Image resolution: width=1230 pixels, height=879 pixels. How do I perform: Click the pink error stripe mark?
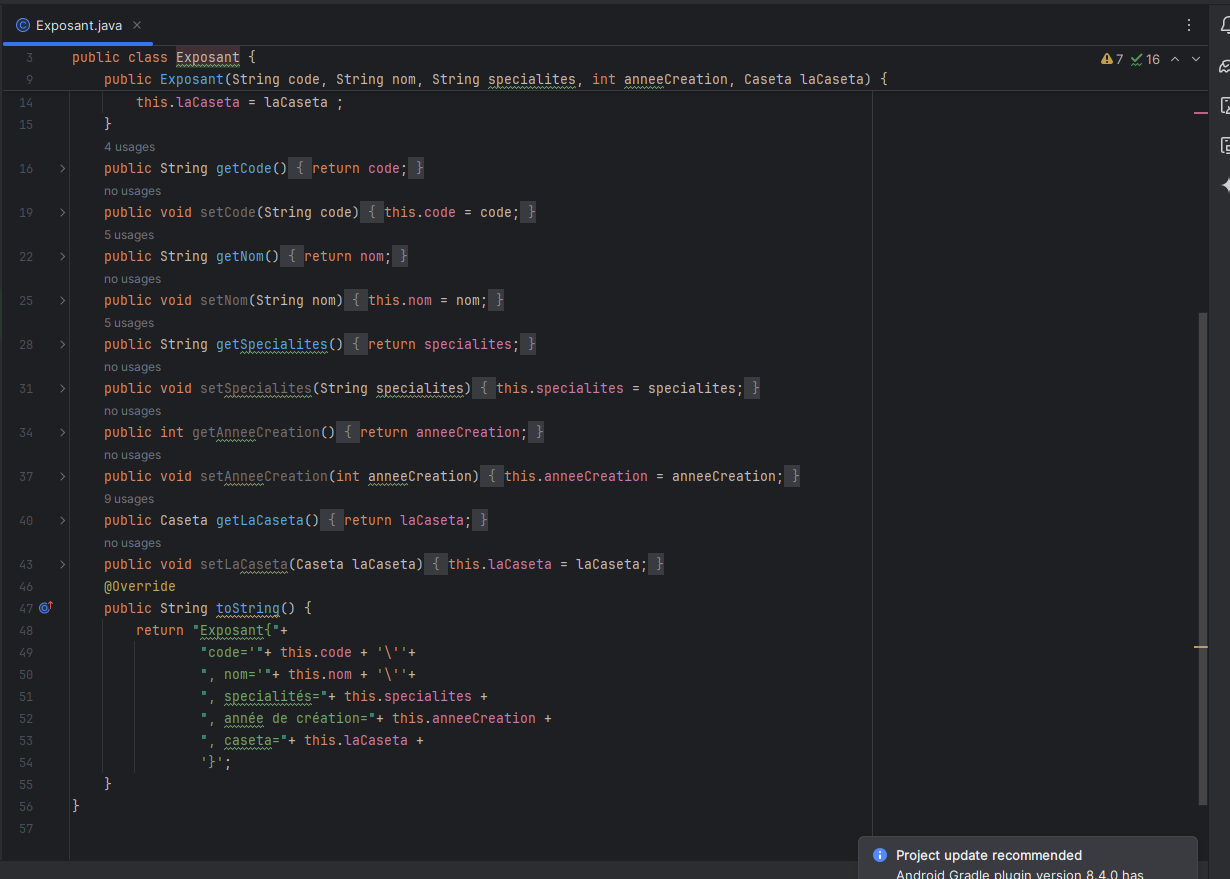[1201, 113]
